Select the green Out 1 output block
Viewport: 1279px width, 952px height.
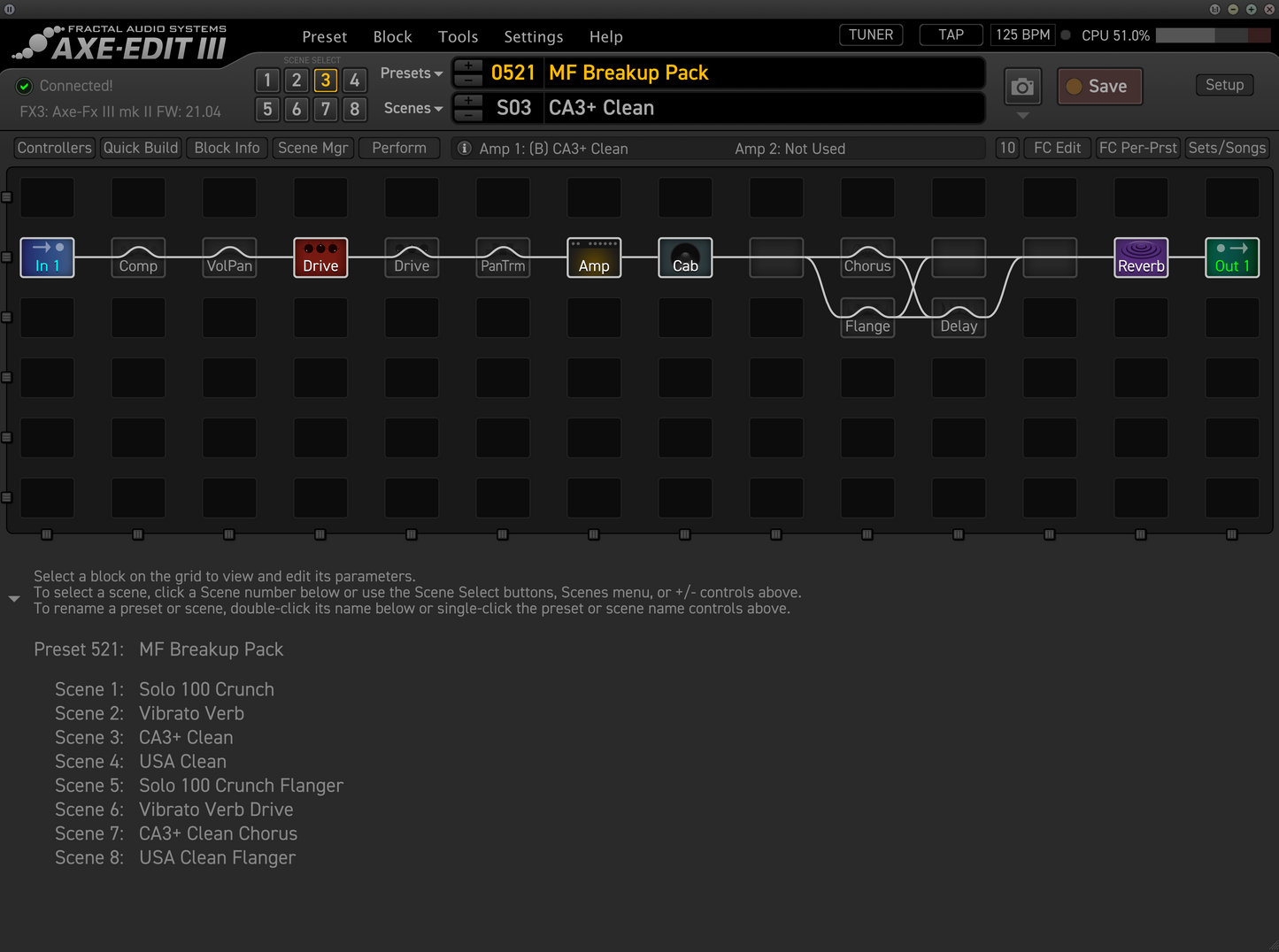1232,257
